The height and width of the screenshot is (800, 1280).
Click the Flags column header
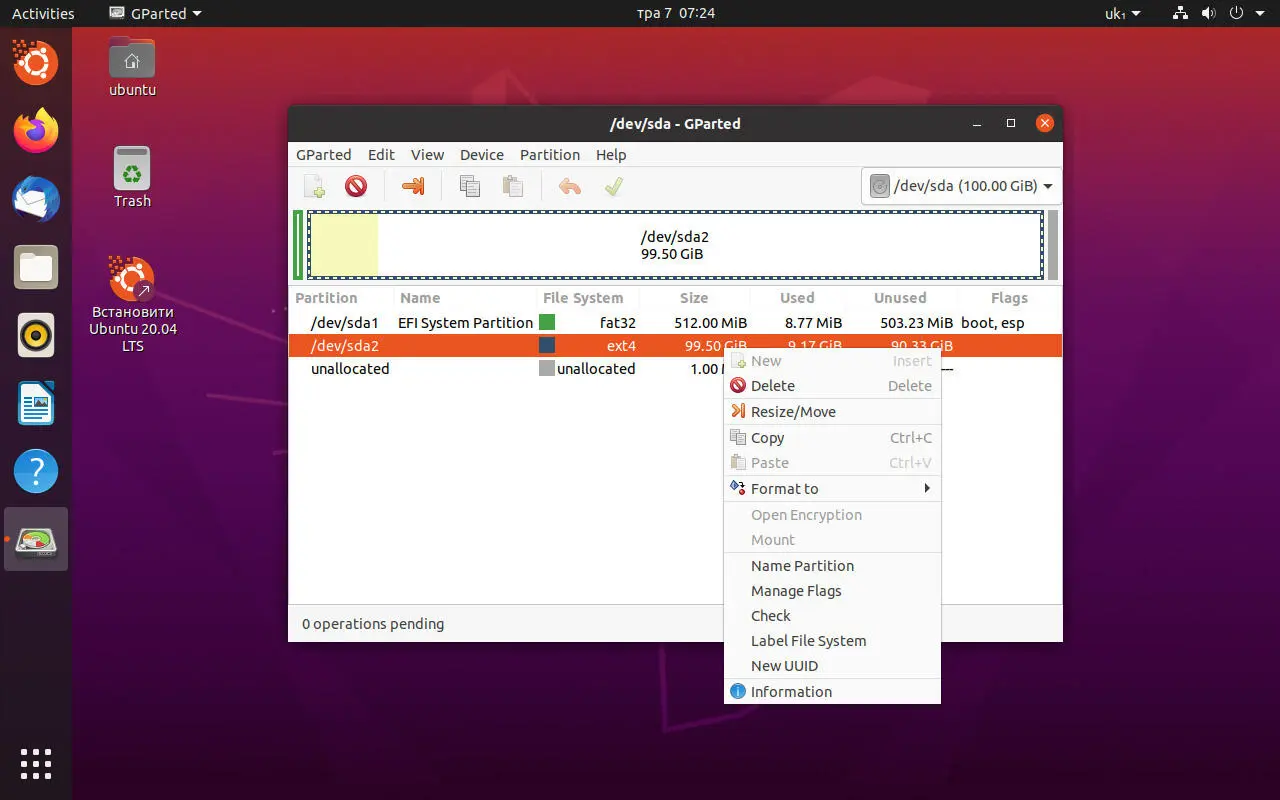point(1009,298)
